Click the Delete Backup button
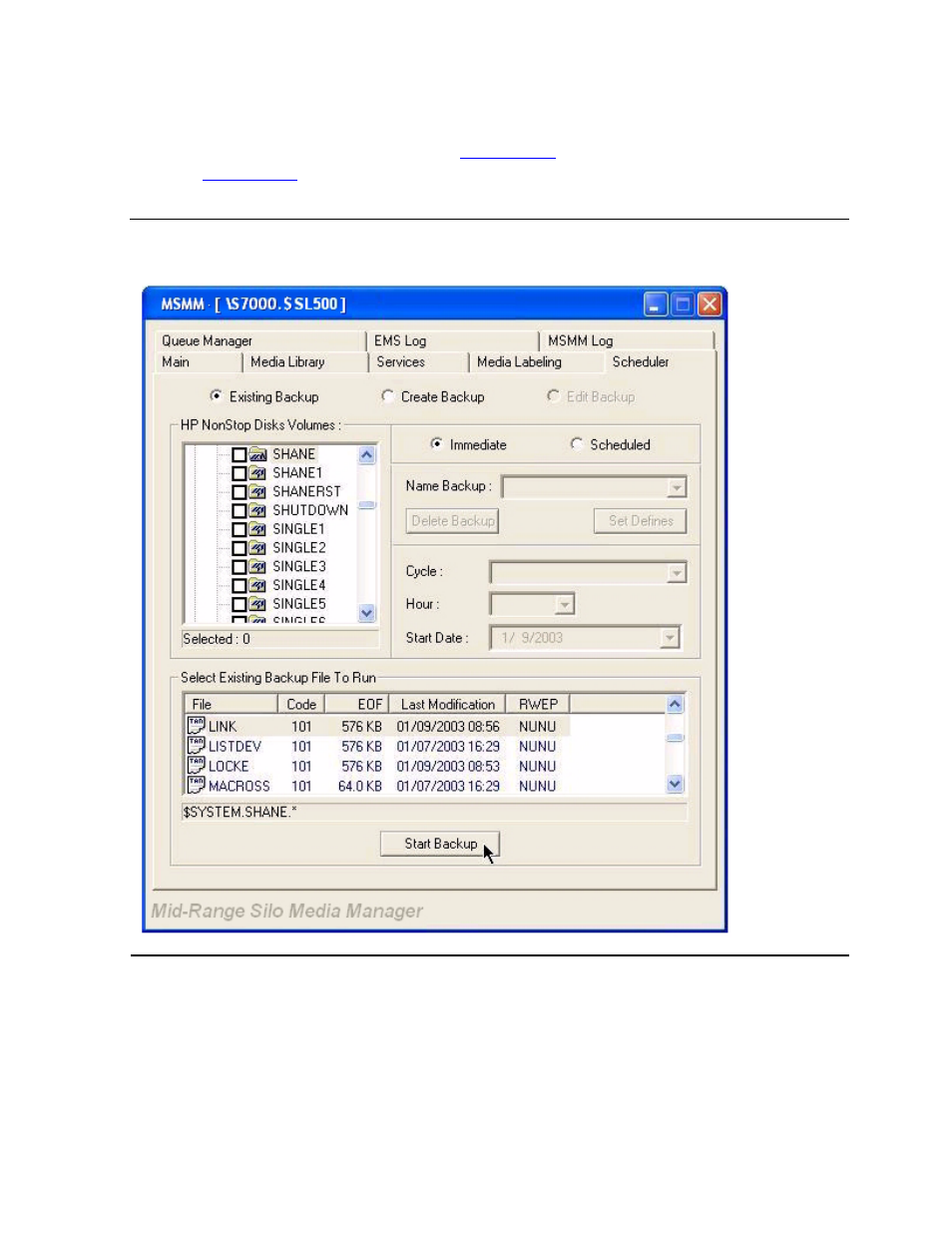This screenshot has width=952, height=1233. [452, 521]
